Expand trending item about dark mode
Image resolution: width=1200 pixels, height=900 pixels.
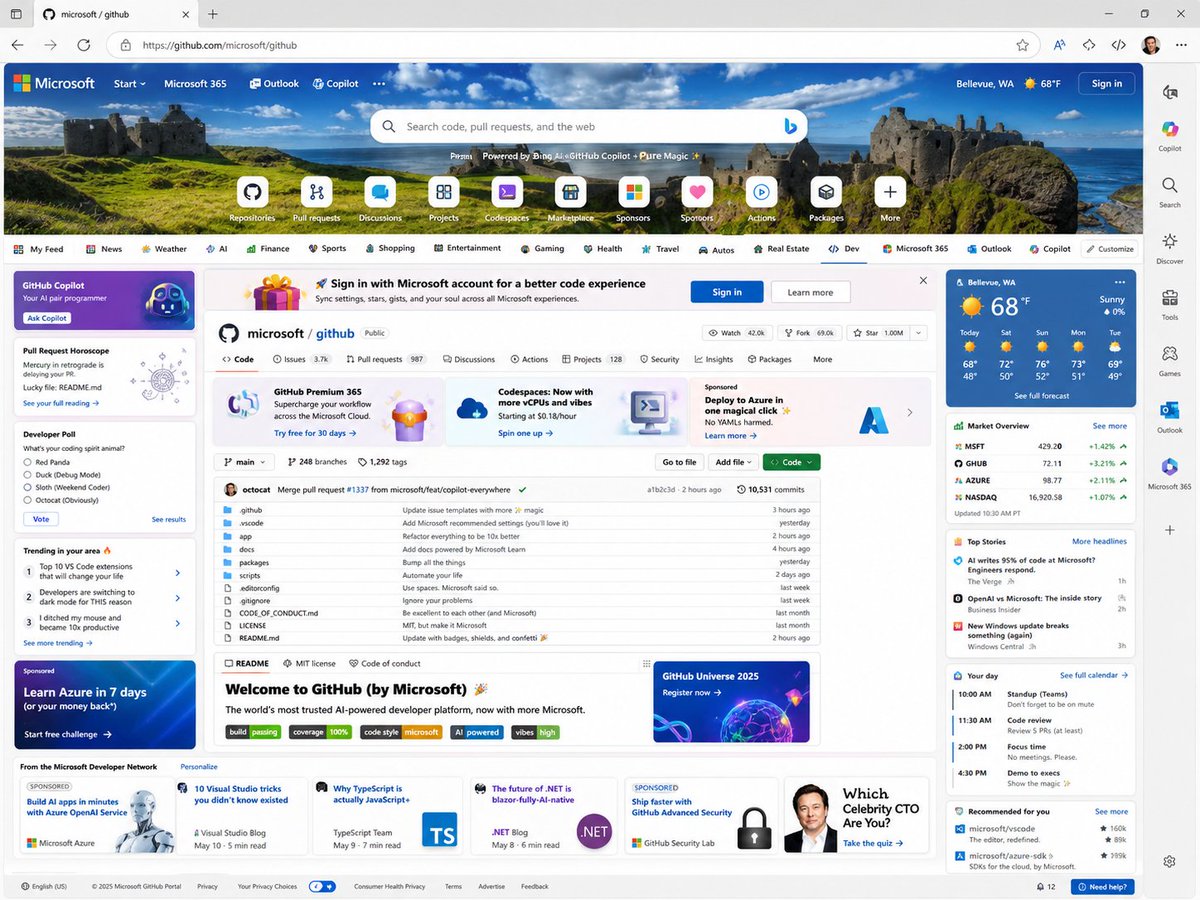(x=178, y=598)
